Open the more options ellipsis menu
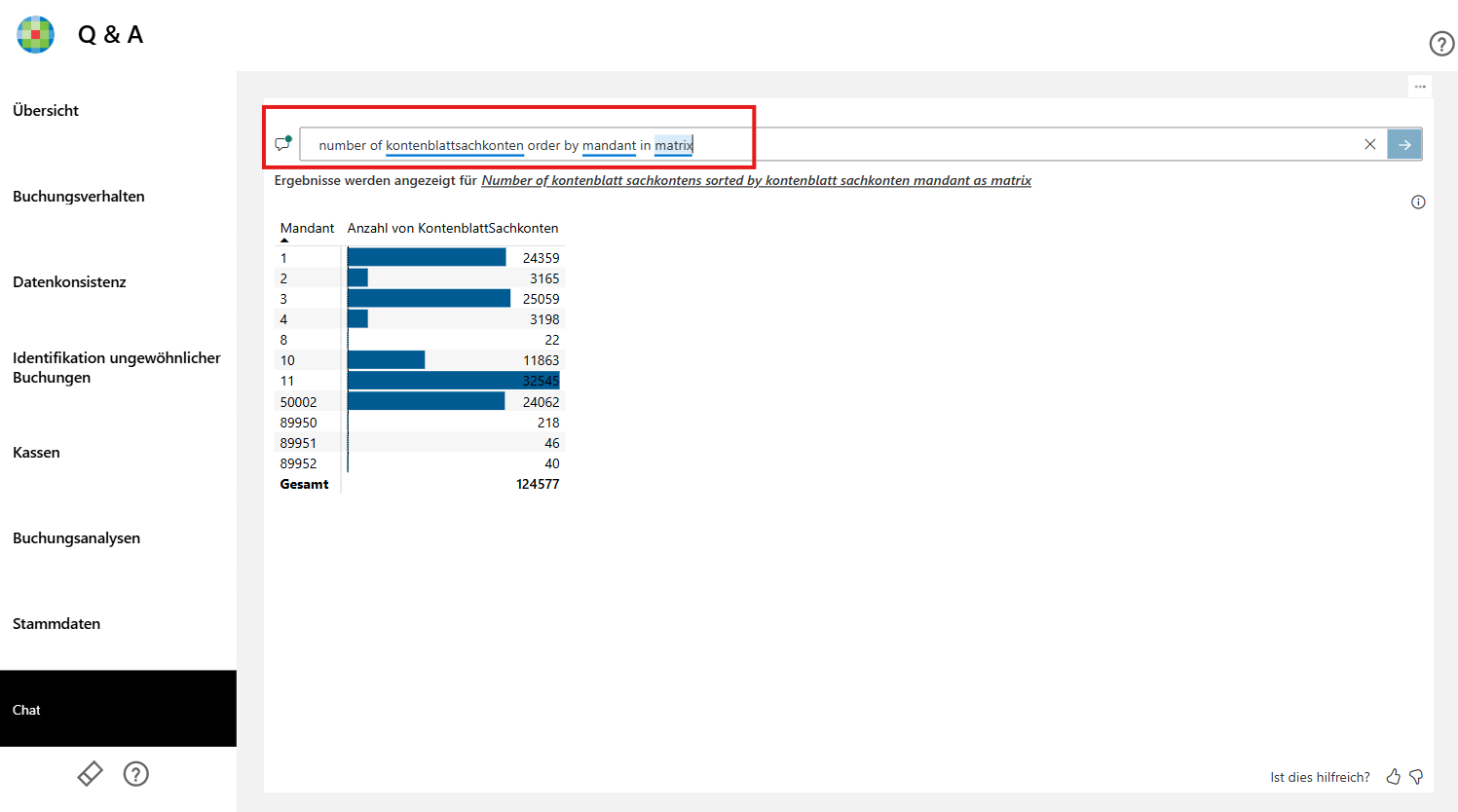Viewport: 1458px width, 812px height. (x=1420, y=87)
